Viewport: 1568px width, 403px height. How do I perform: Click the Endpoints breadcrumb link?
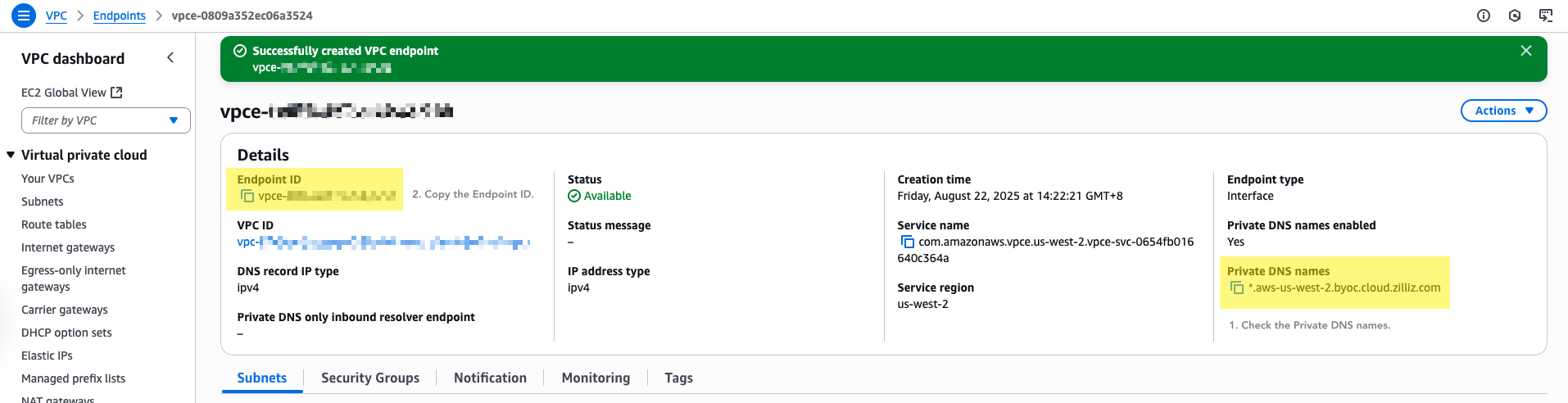point(119,16)
